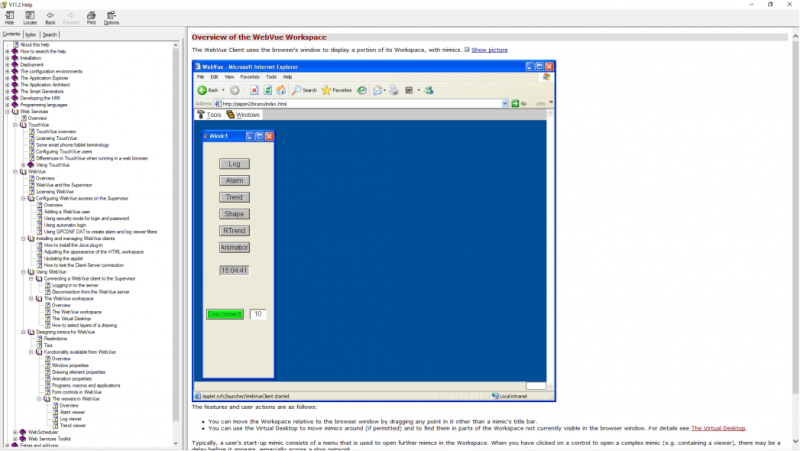
Task: Expand the WebScheduler book
Action: pyautogui.click(x=15, y=432)
